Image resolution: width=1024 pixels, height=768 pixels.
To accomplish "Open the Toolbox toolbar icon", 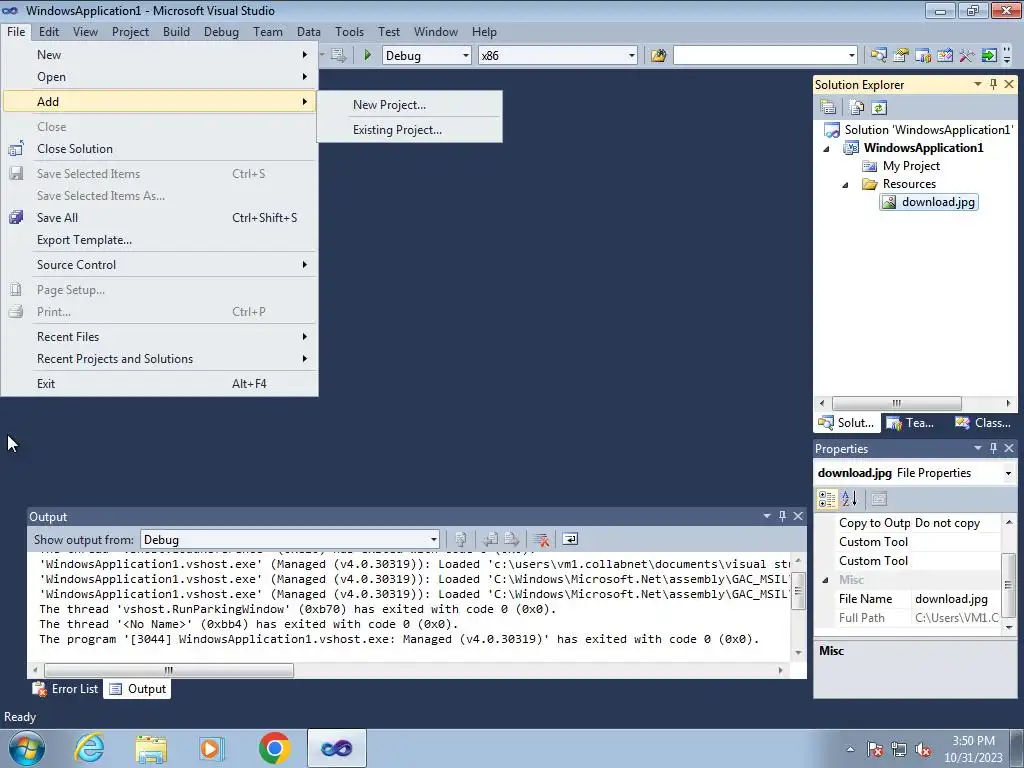I will pyautogui.click(x=967, y=56).
